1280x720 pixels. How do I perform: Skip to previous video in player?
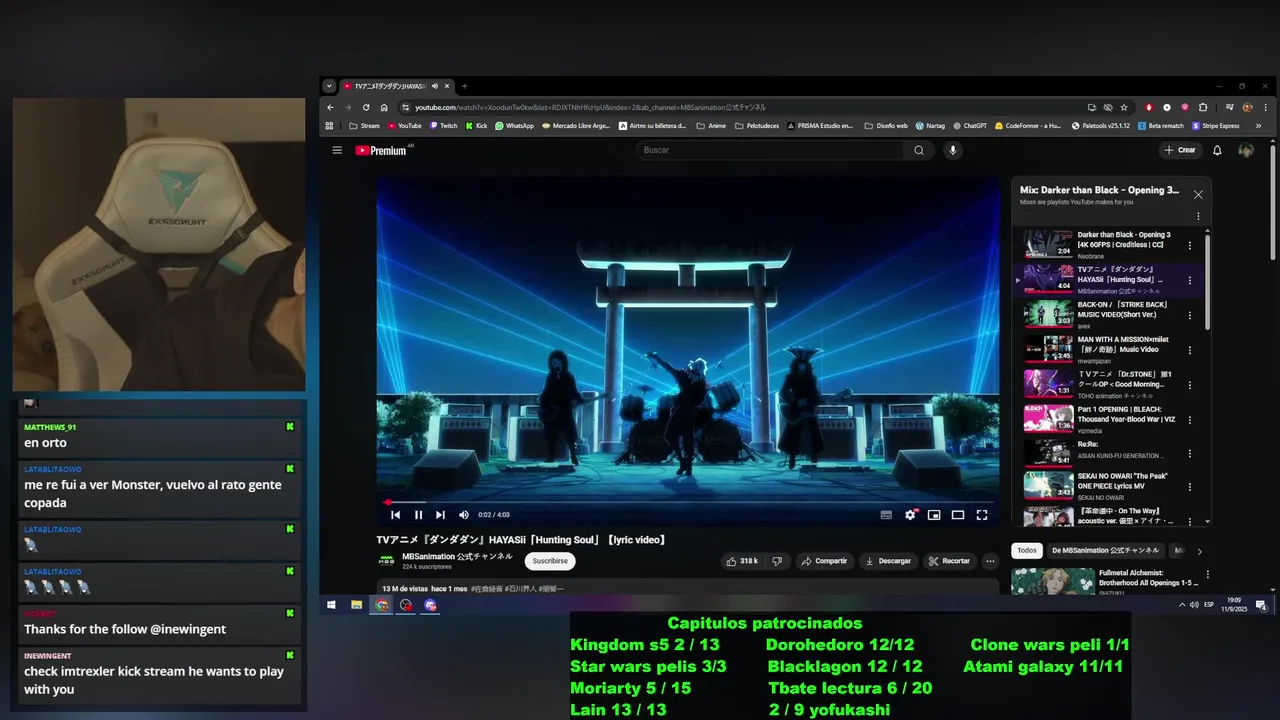point(396,515)
